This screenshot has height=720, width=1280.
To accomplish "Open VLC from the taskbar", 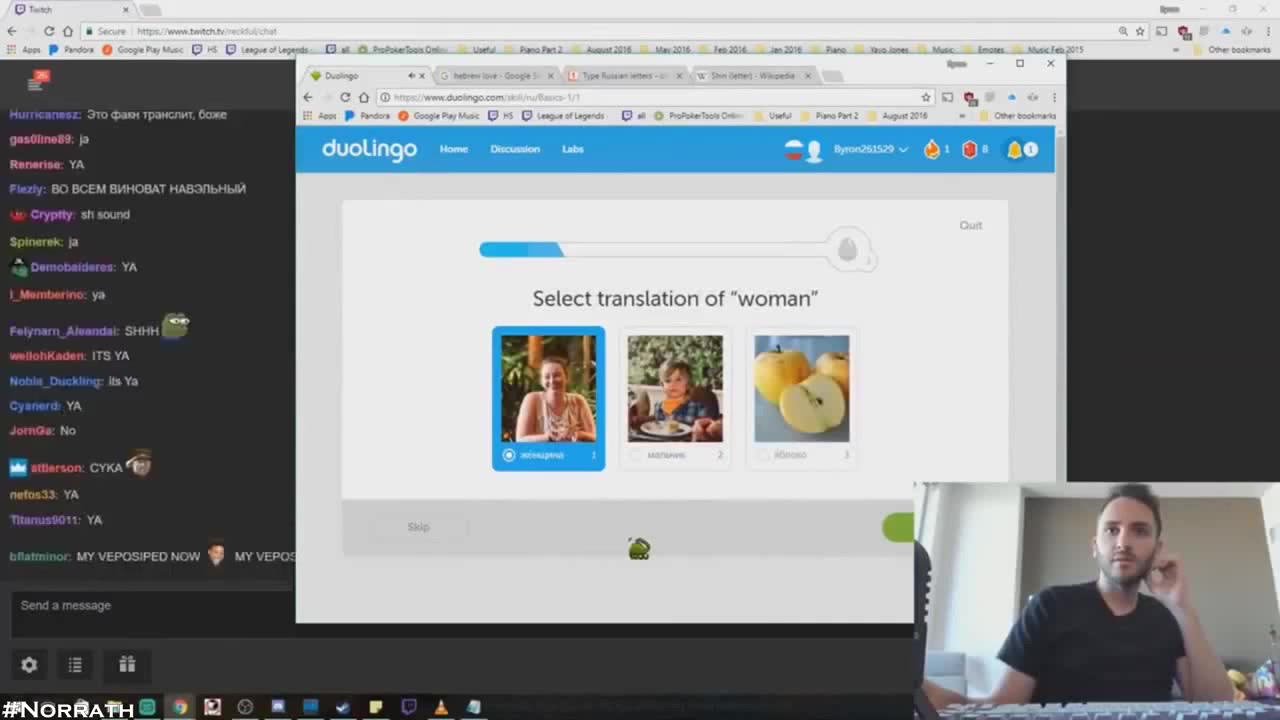I will click(441, 707).
